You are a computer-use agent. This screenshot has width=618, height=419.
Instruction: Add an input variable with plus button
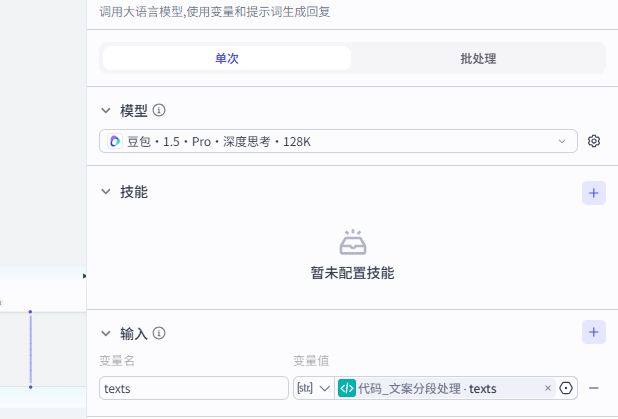point(594,333)
